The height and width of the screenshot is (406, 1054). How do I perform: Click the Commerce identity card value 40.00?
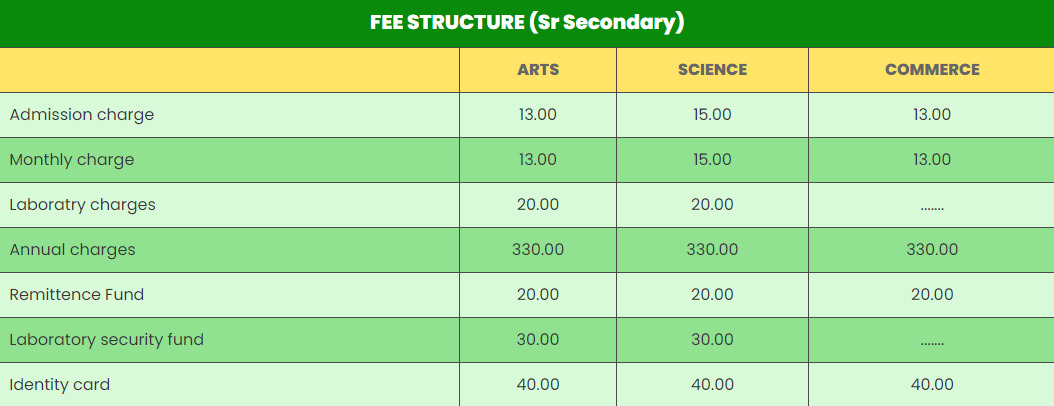[932, 385]
